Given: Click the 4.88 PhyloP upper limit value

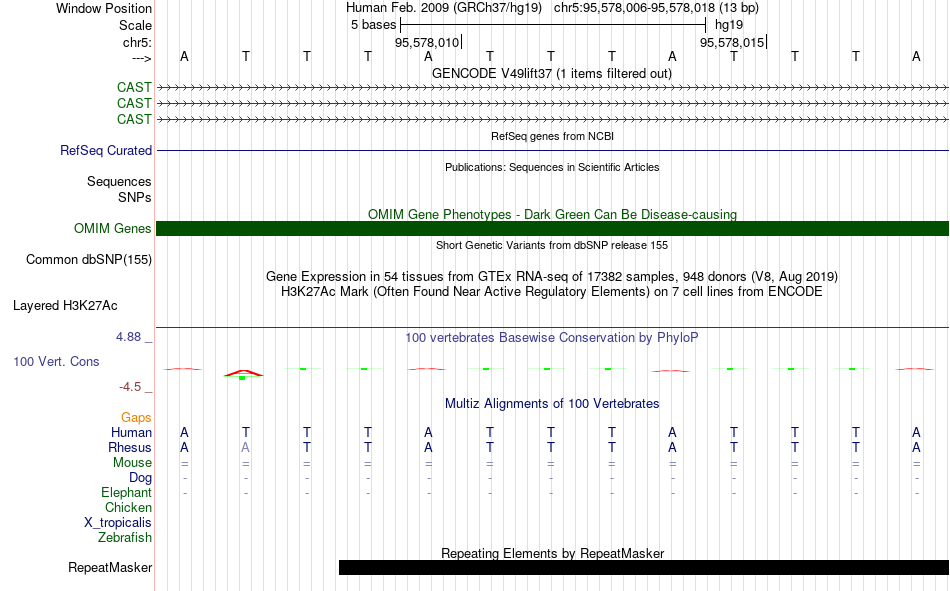Looking at the screenshot, I should click(x=128, y=337).
